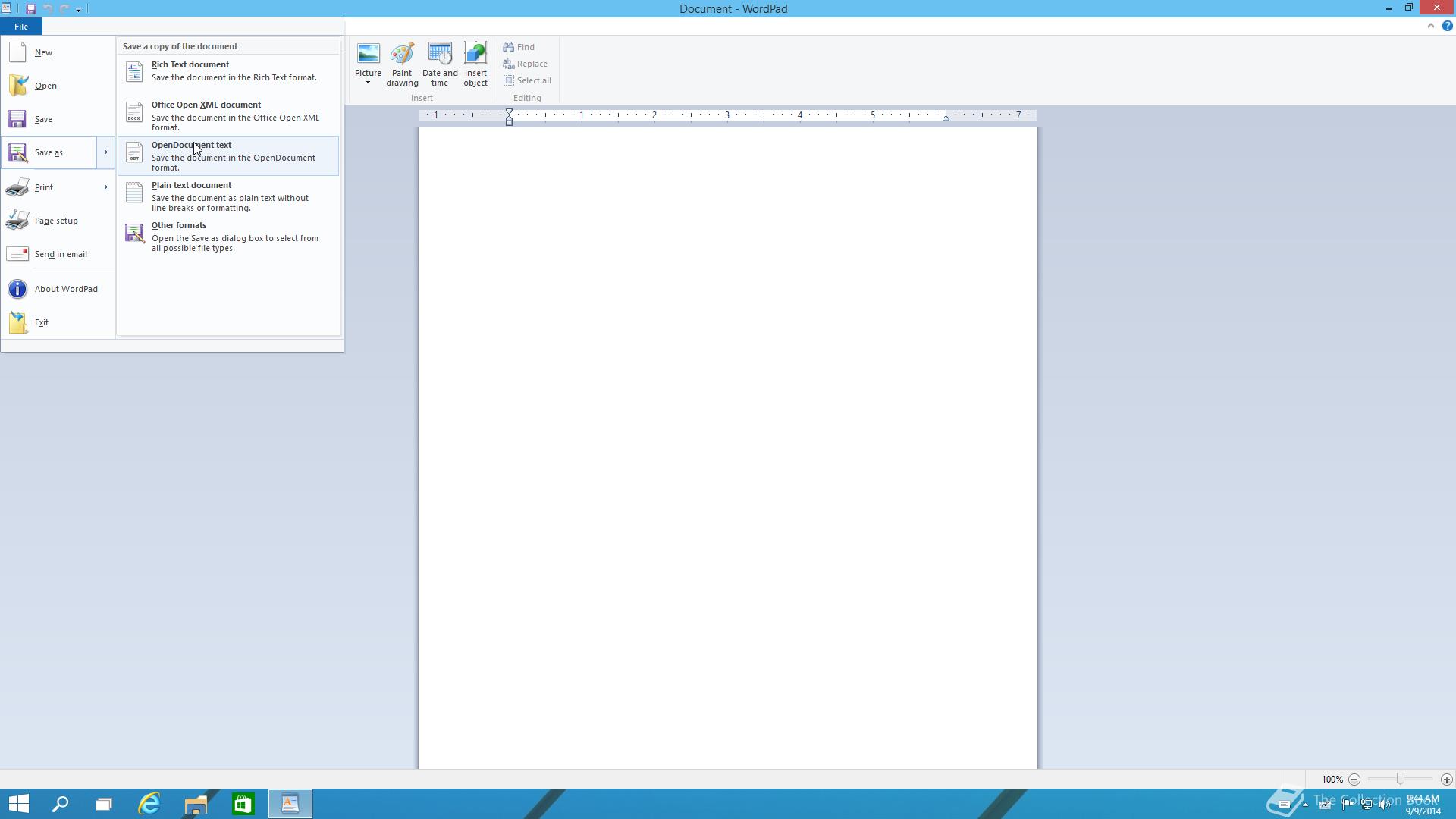Image resolution: width=1456 pixels, height=819 pixels.
Task: Click the system tray volume icon
Action: [x=1385, y=805]
